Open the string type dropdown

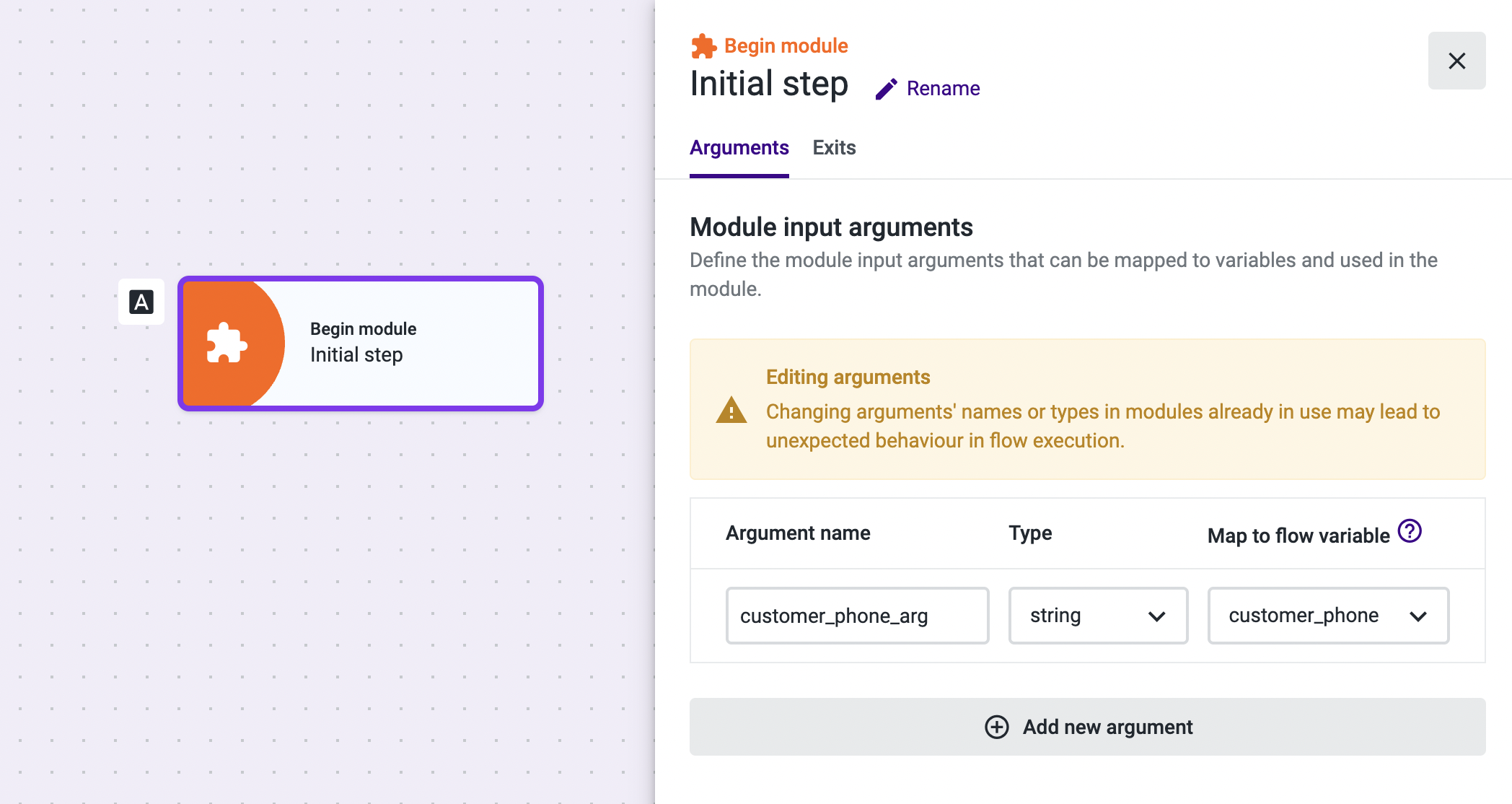click(x=1097, y=616)
